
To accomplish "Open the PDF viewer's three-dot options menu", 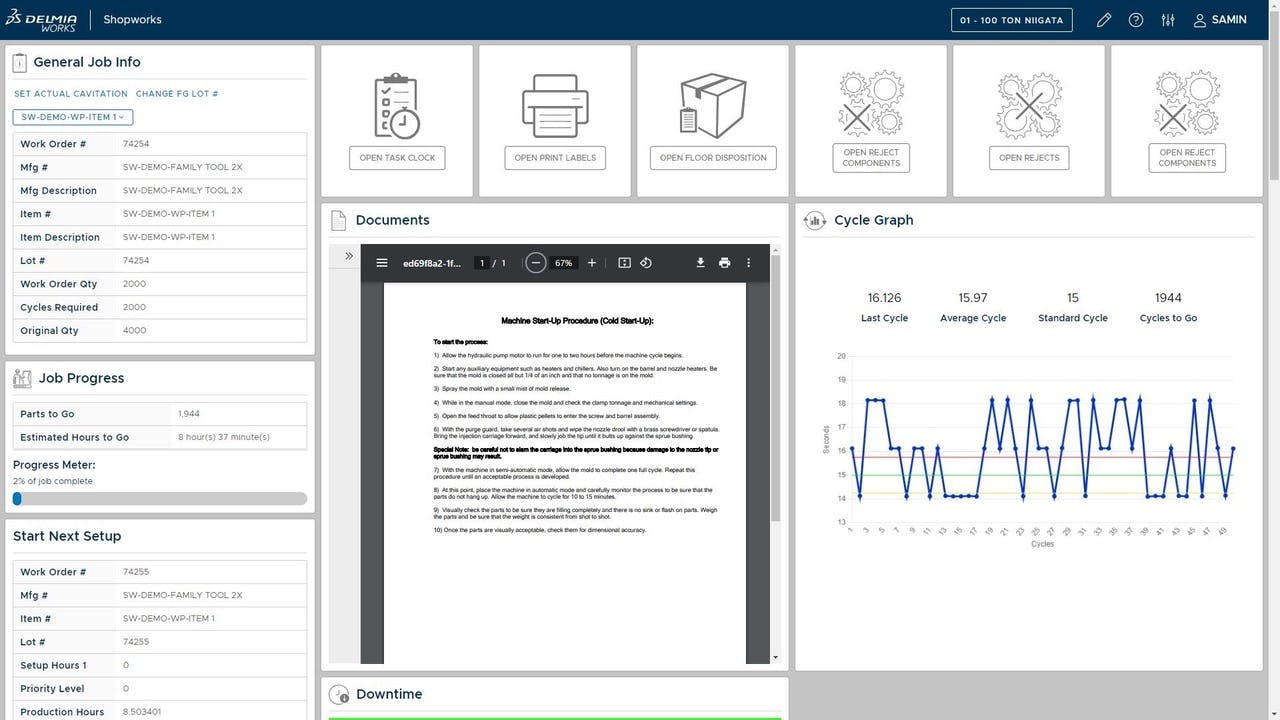I will click(748, 262).
